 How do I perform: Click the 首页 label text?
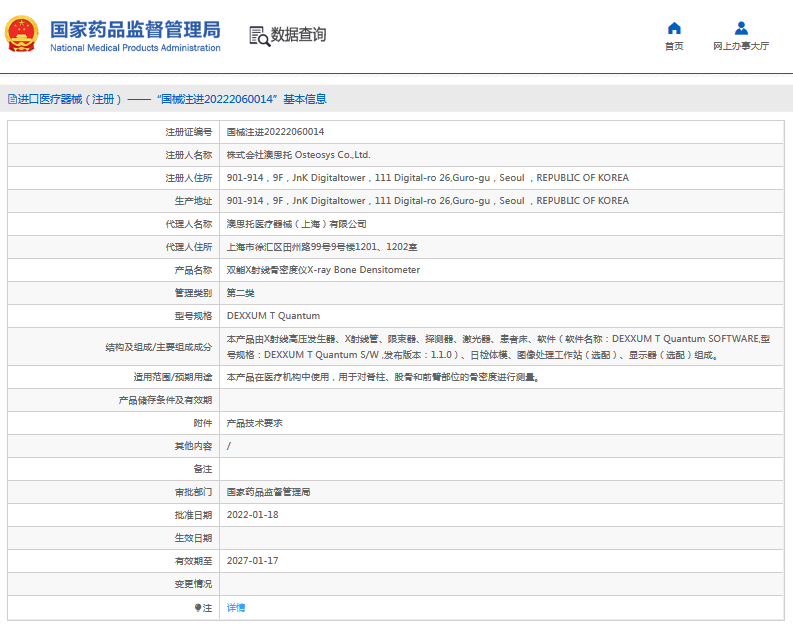(x=674, y=46)
